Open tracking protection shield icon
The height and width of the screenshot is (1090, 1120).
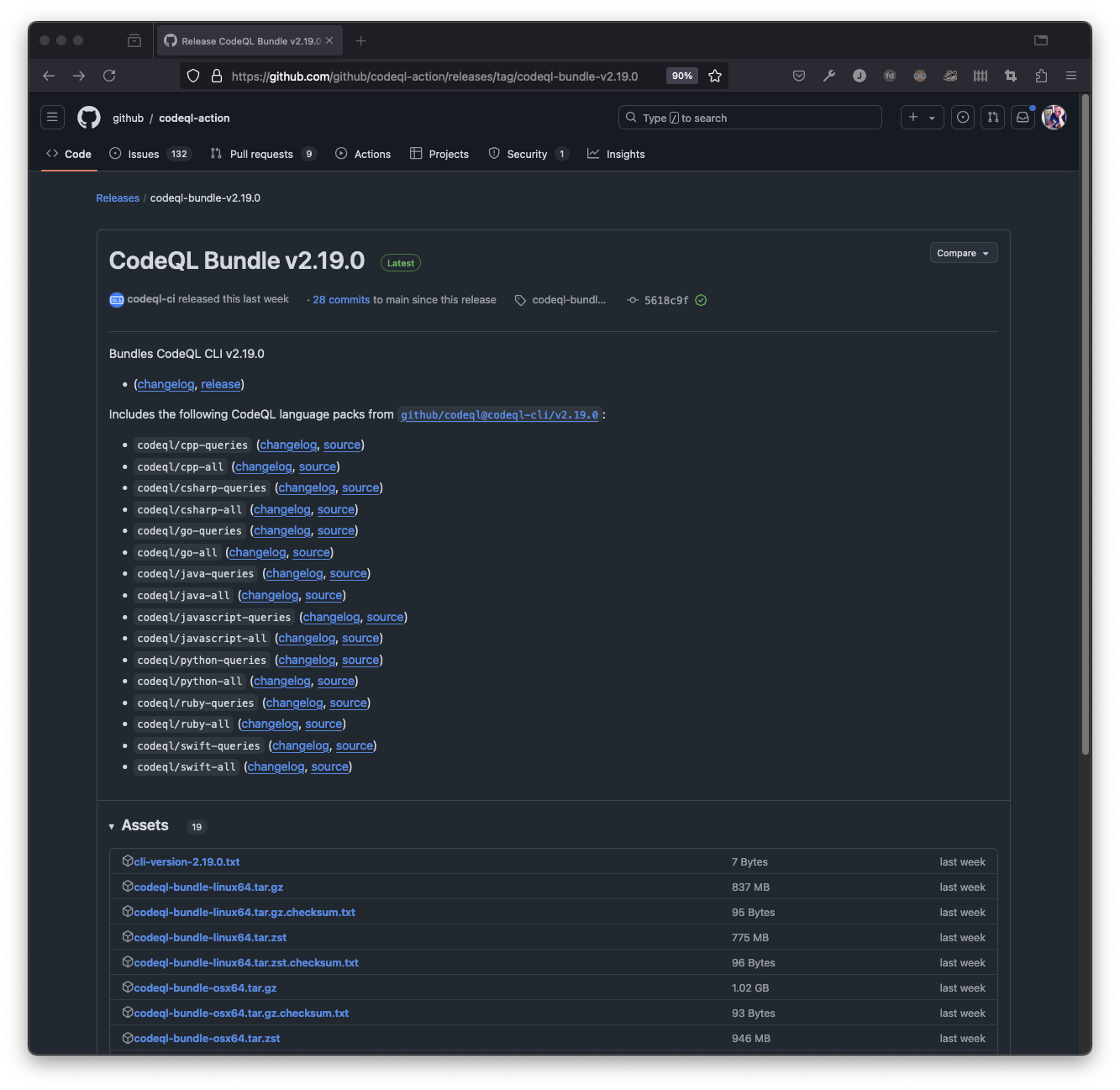[x=193, y=76]
